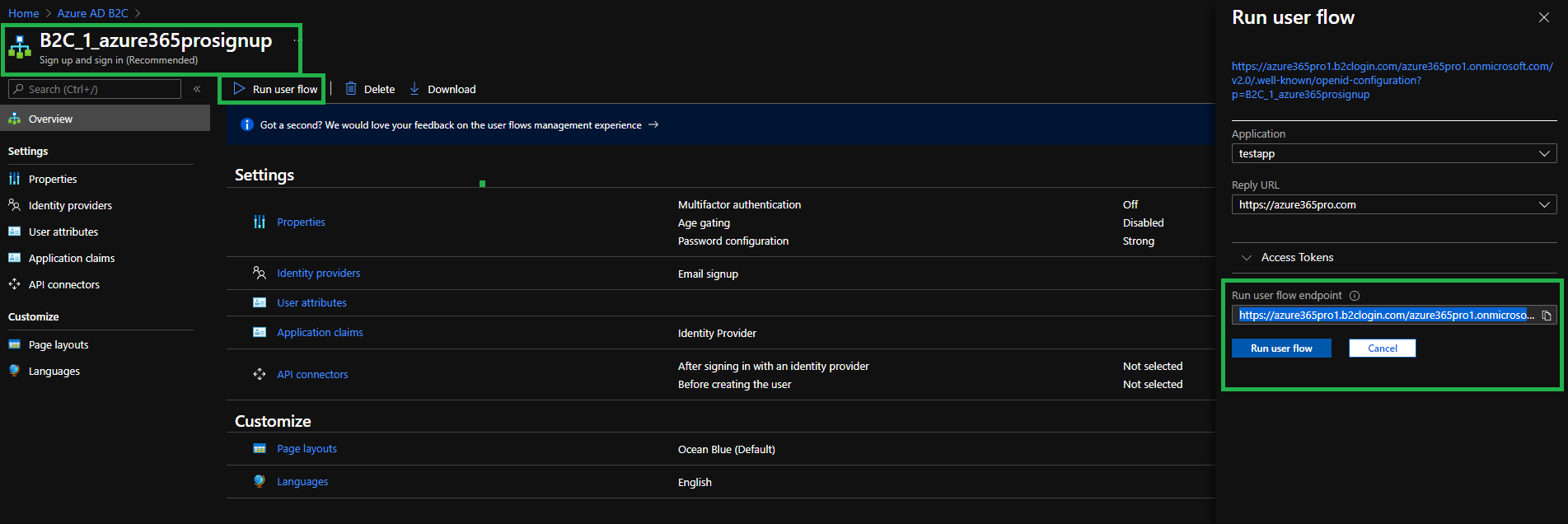Click the download arrow icon
This screenshot has width=1568, height=524.
pos(414,88)
